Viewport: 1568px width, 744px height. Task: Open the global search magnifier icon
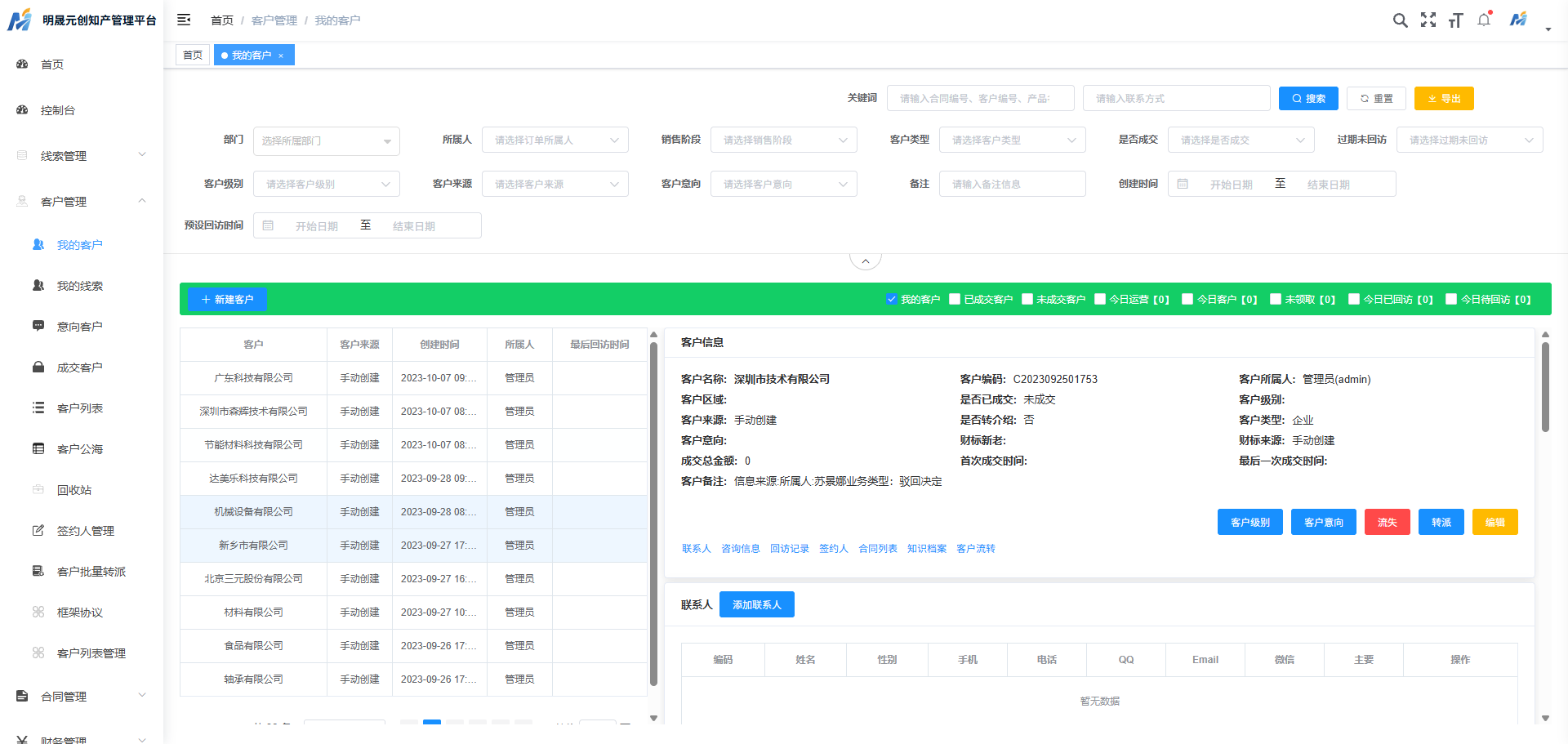[1401, 20]
